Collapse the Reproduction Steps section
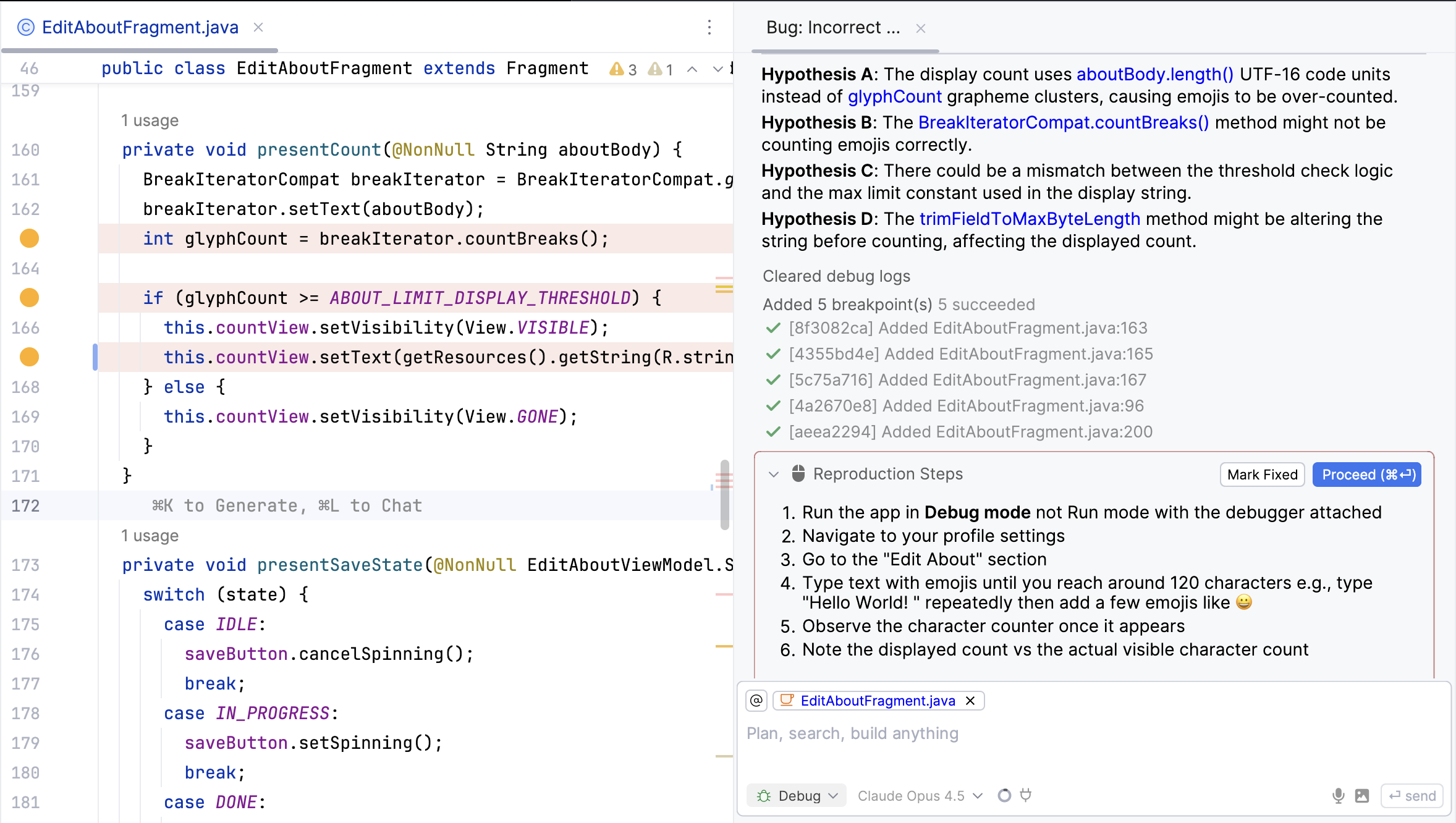 coord(773,475)
